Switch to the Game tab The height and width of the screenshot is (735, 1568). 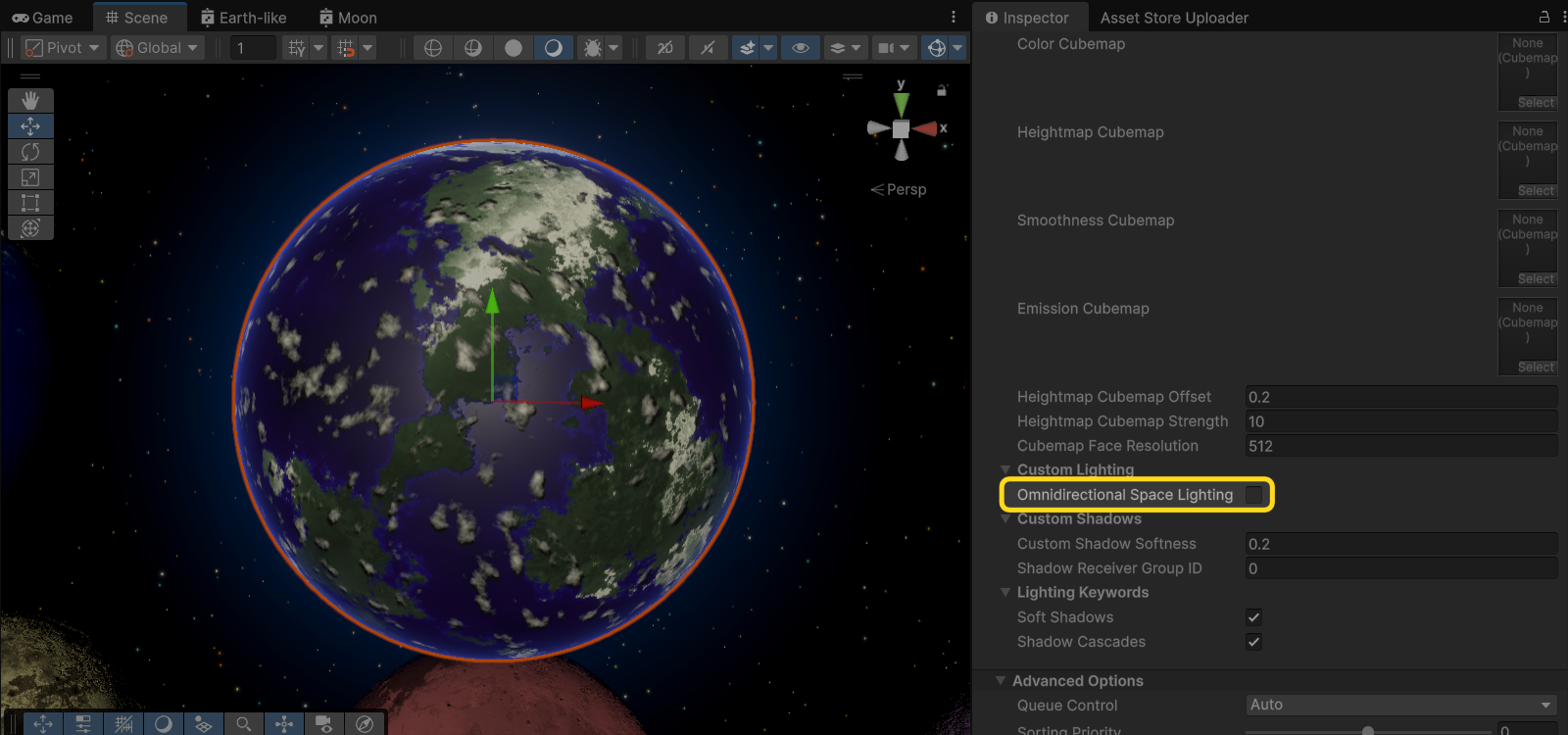42,18
